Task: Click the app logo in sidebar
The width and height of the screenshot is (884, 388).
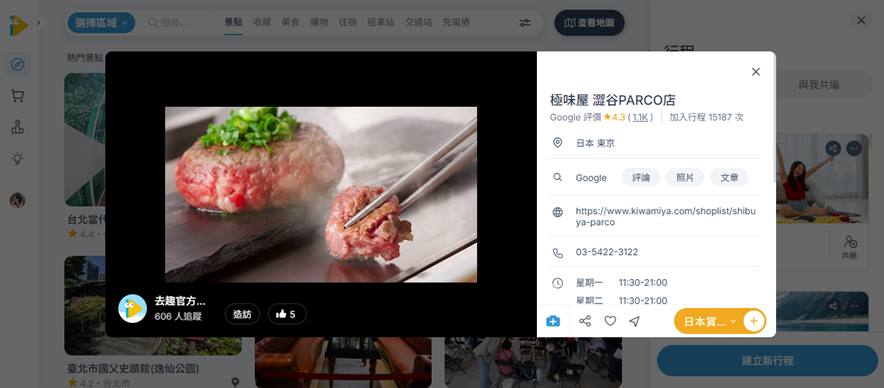Action: pos(18,25)
